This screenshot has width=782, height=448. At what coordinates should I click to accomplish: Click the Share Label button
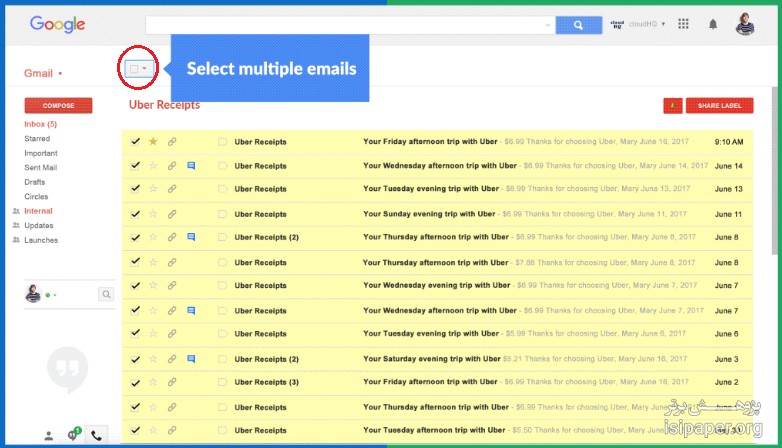[720, 105]
